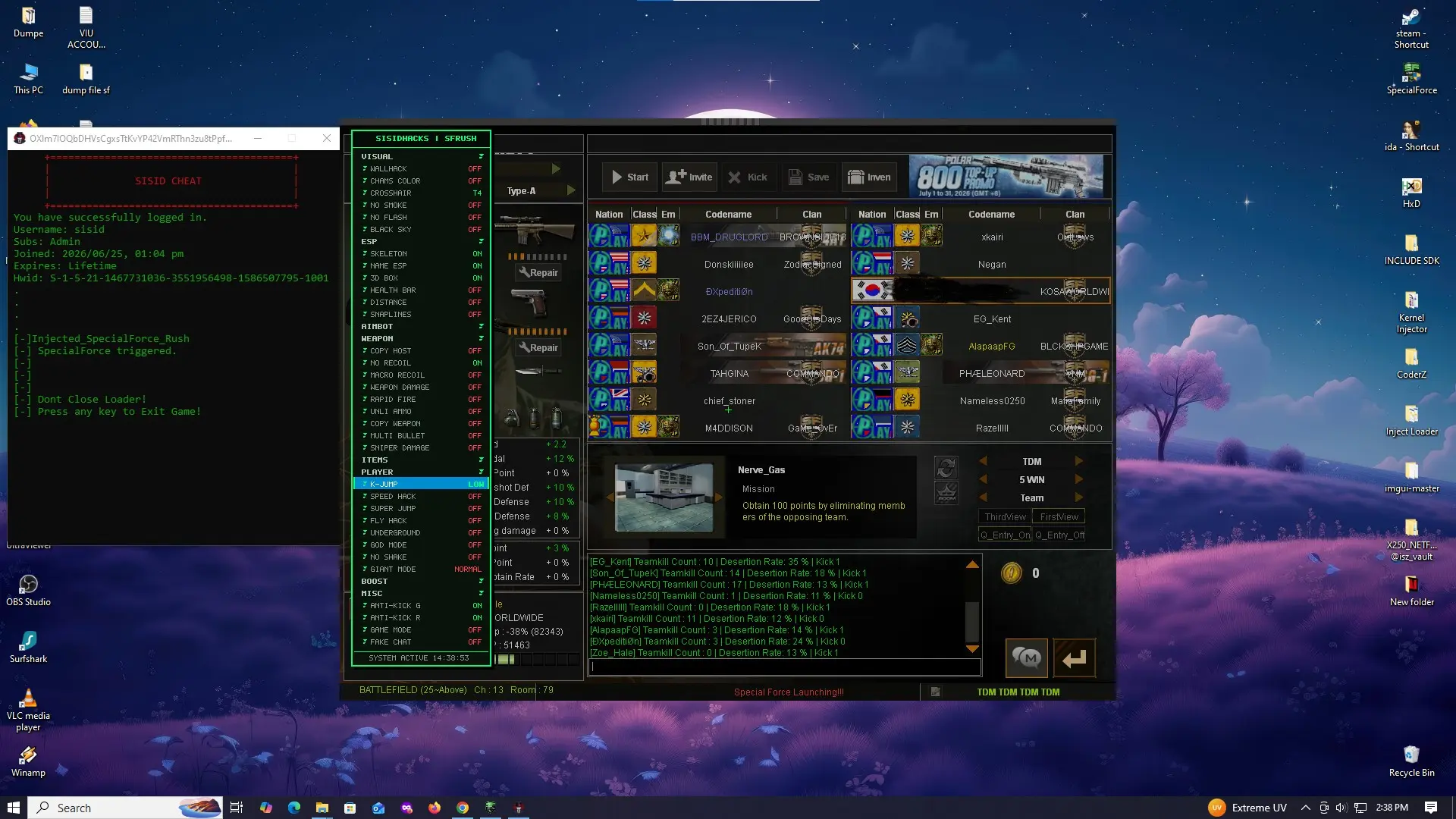Screen dimensions: 1456x819
Task: Toggle CHAMS COLOR option
Action: tap(422, 180)
